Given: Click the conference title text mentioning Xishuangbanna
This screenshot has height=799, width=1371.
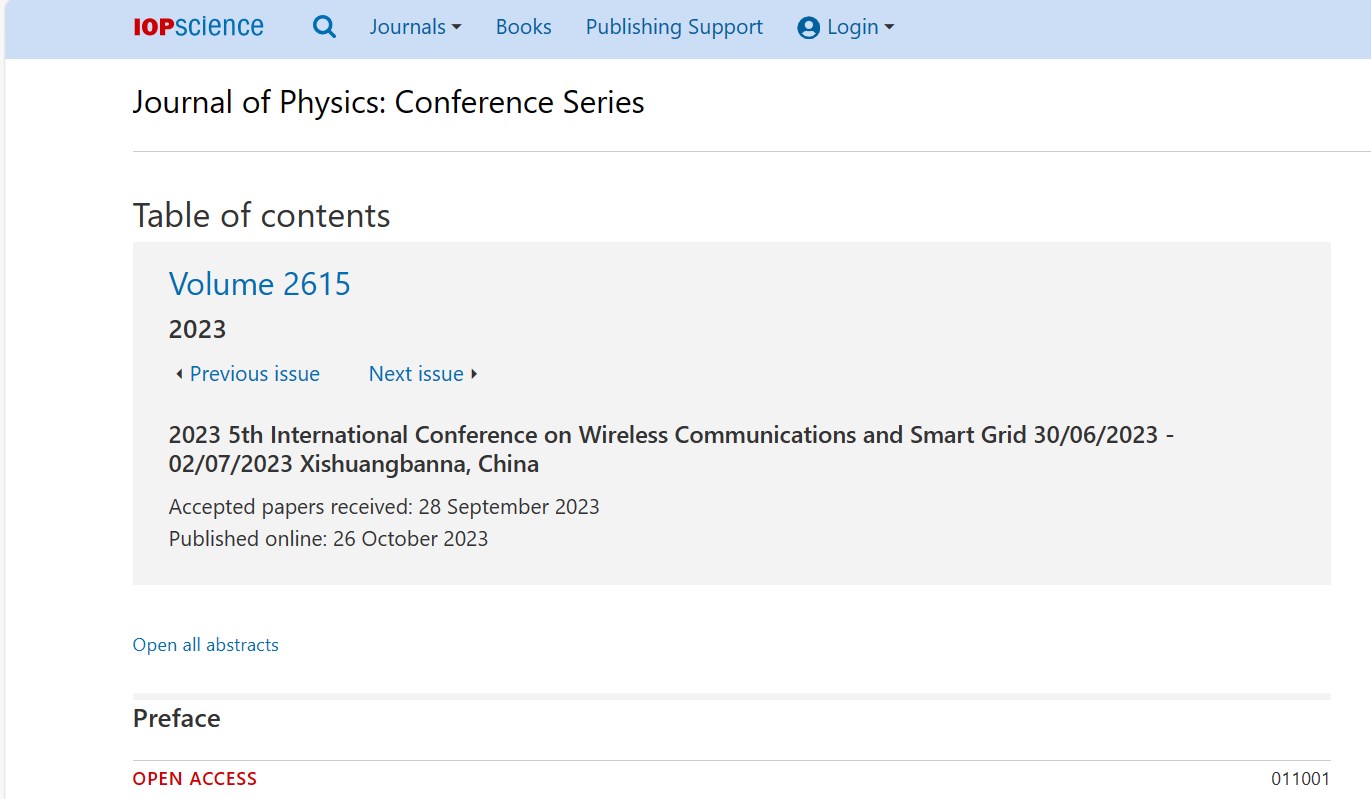Looking at the screenshot, I should 671,450.
